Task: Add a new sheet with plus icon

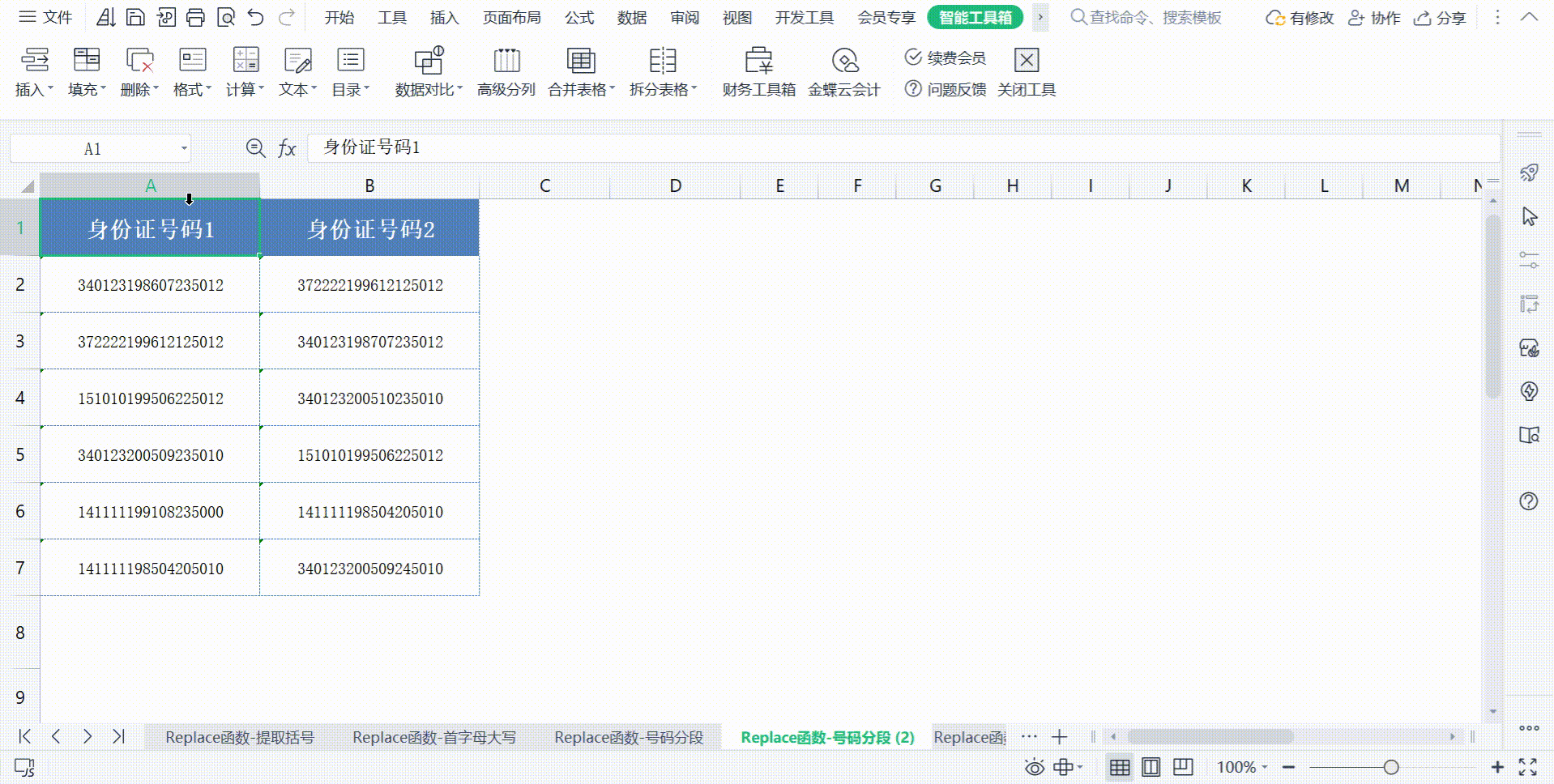Action: tap(1059, 736)
